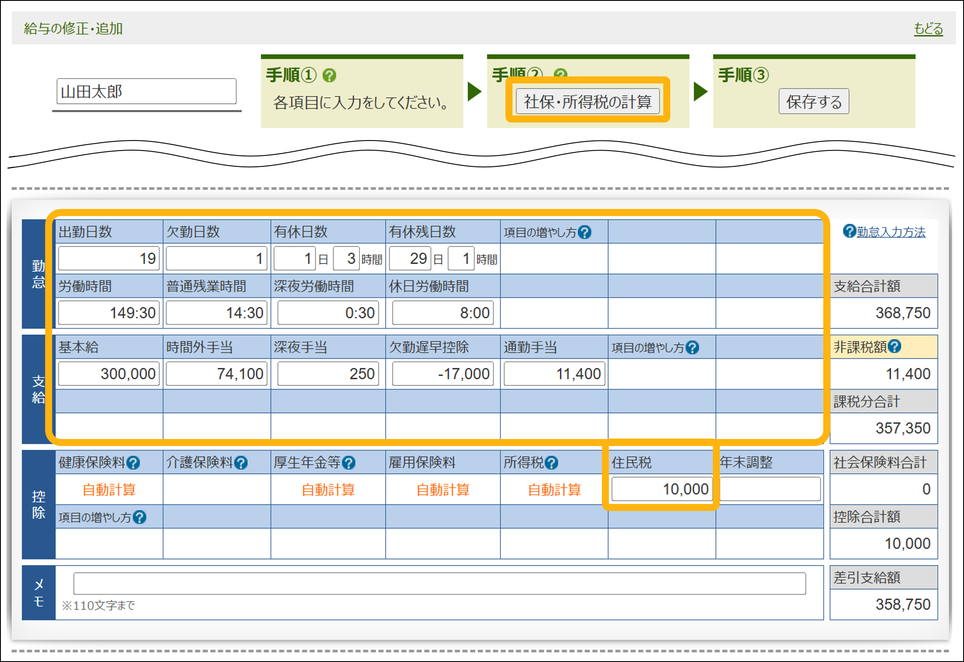Screen dimensions: 964x662
Task: Click the 項目の増やし方 help icon in 控除 section
Action: tap(140, 517)
